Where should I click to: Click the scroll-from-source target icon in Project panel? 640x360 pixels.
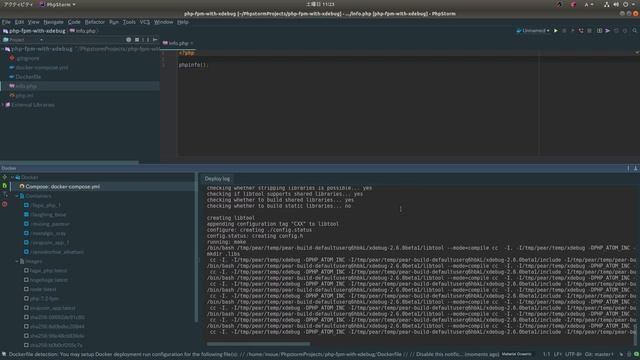click(129, 40)
